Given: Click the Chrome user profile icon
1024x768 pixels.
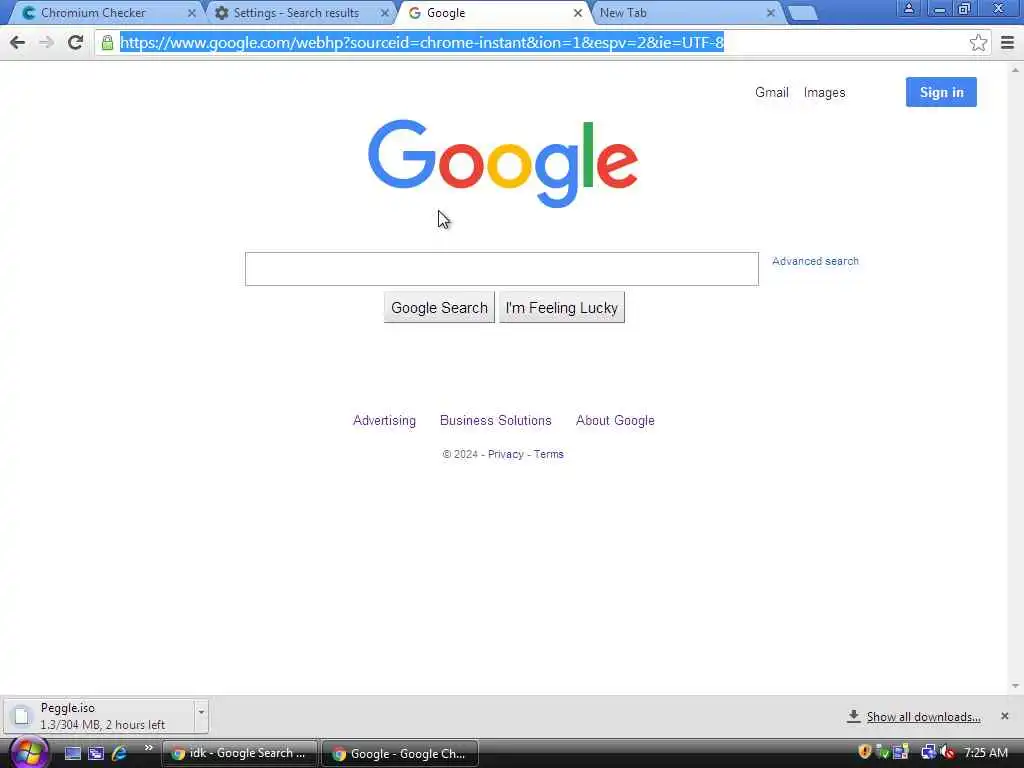Looking at the screenshot, I should tap(908, 8).
